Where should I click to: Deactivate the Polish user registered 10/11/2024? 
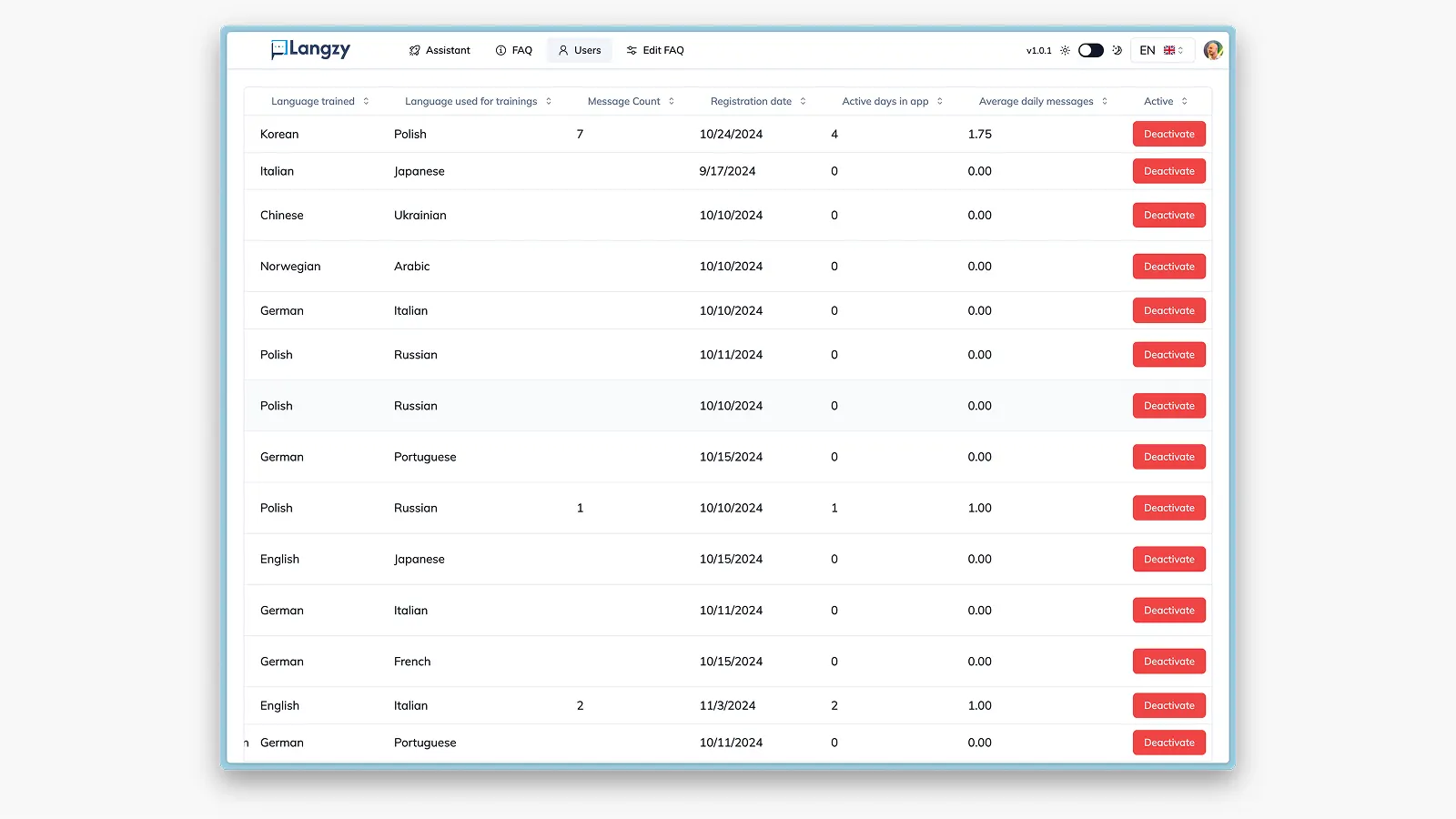pyautogui.click(x=1169, y=355)
